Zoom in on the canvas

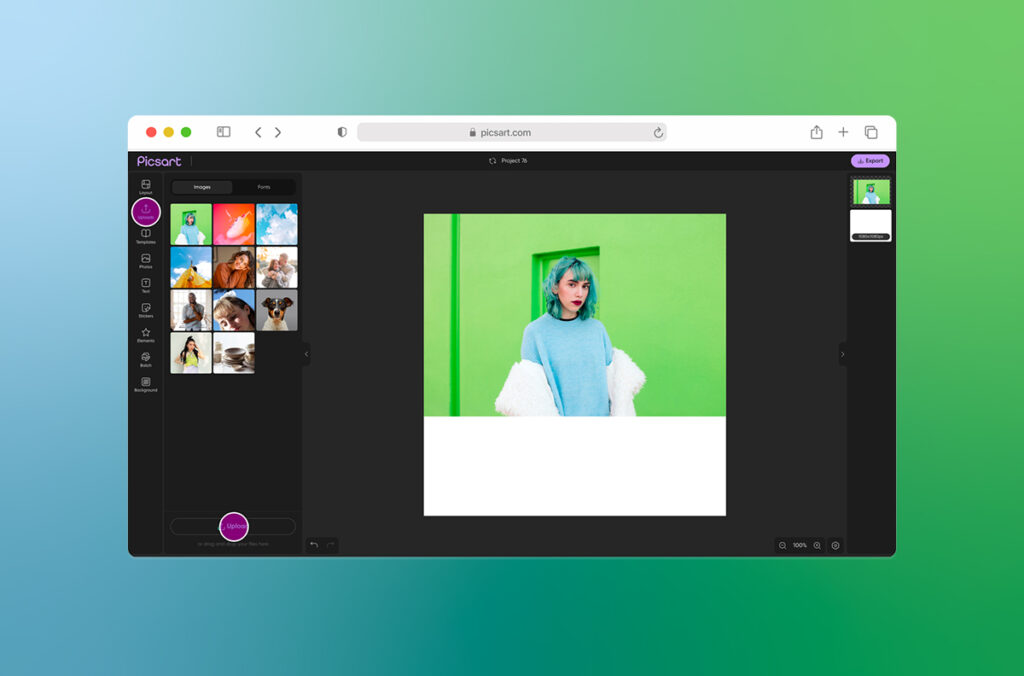click(817, 545)
